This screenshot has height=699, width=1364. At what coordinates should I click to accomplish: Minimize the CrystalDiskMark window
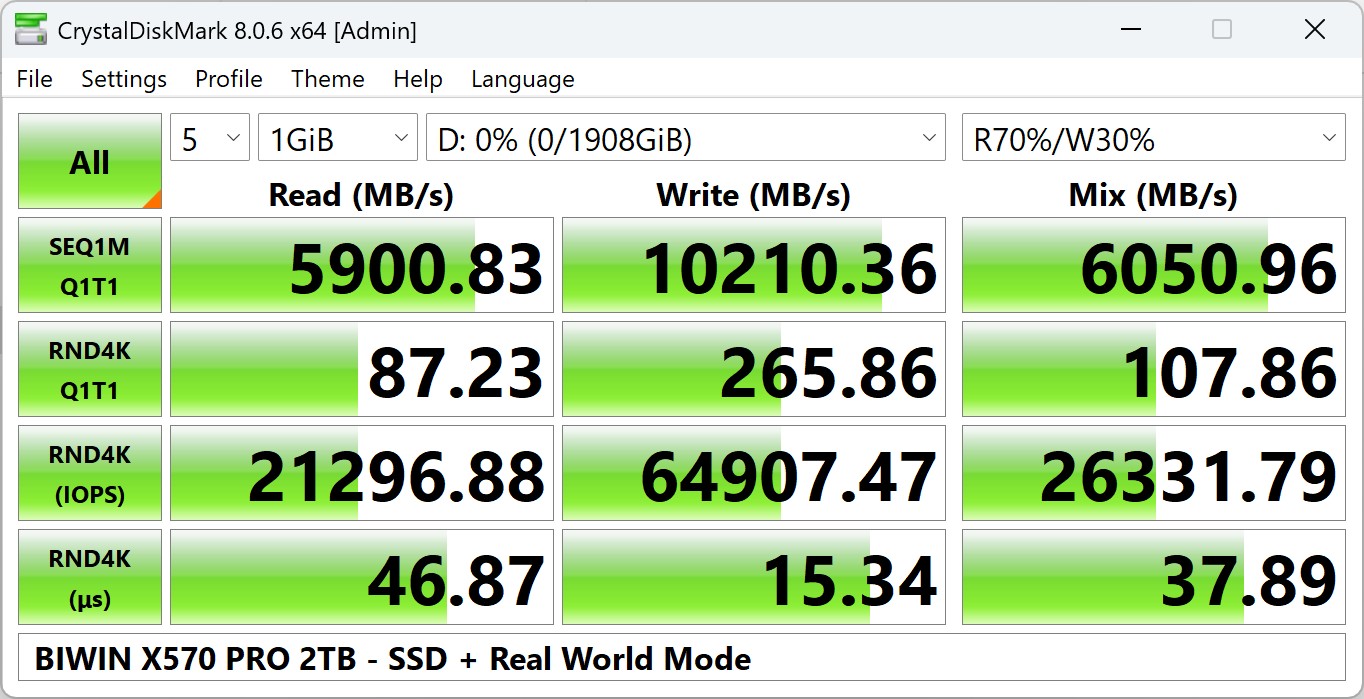[1131, 30]
